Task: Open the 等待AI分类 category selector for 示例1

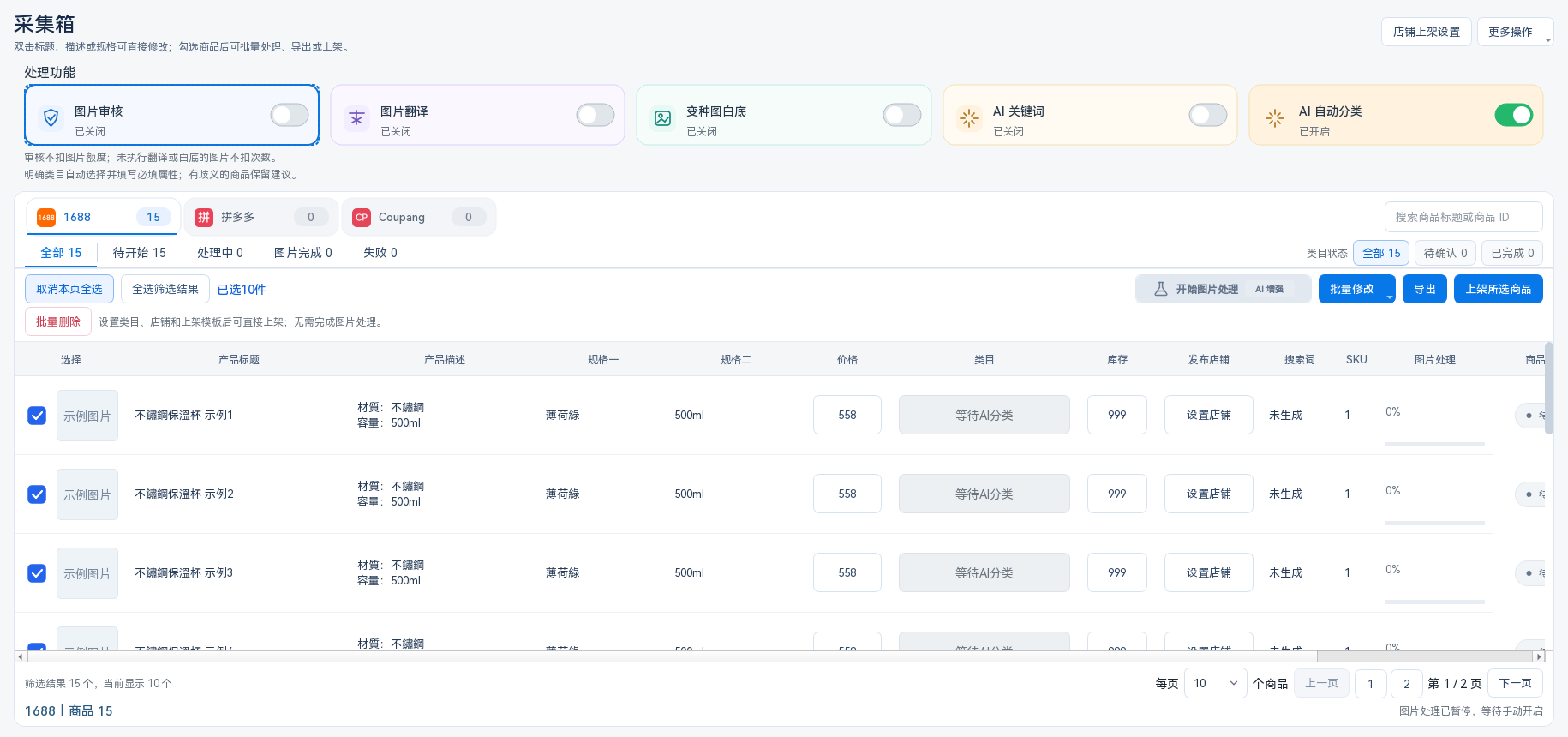Action: click(x=984, y=415)
